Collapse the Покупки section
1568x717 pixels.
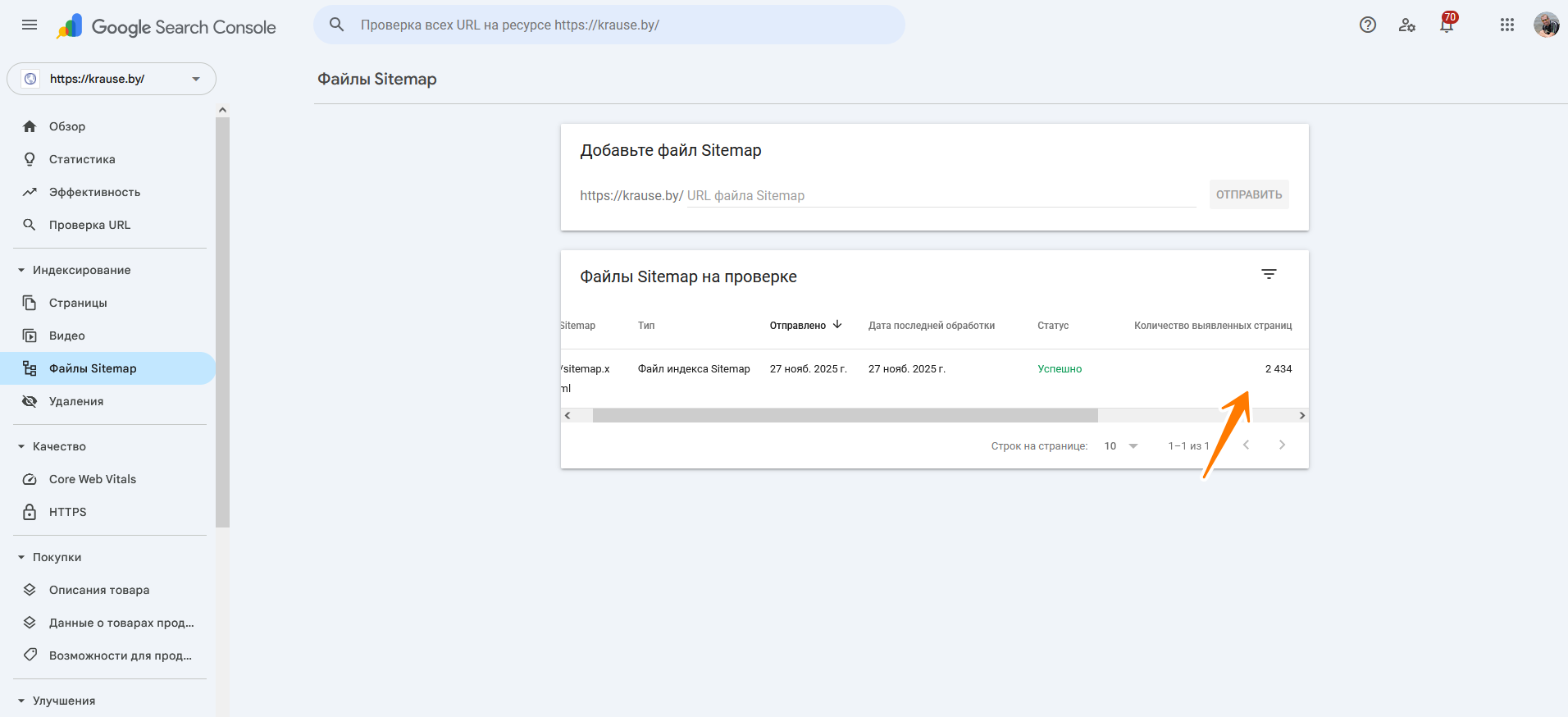(21, 557)
